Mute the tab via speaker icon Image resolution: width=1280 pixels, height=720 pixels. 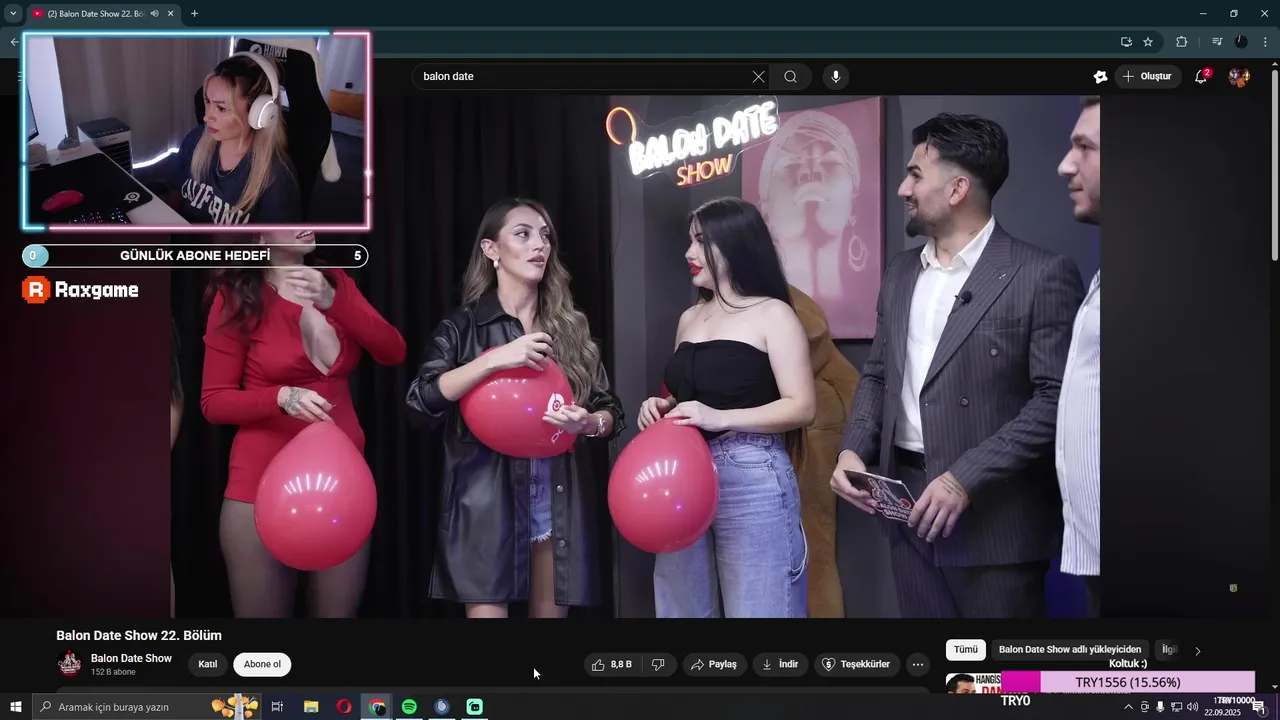154,13
